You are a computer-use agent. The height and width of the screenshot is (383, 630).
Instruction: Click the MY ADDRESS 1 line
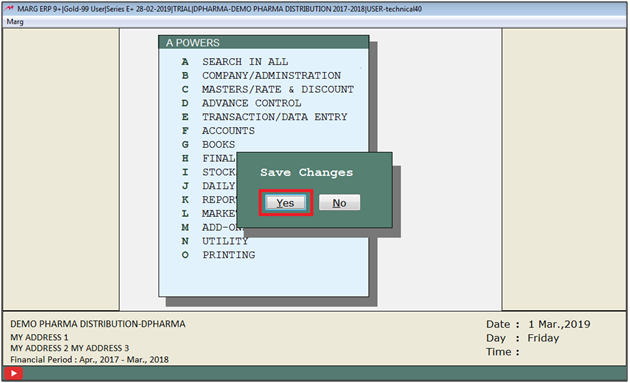[39, 337]
